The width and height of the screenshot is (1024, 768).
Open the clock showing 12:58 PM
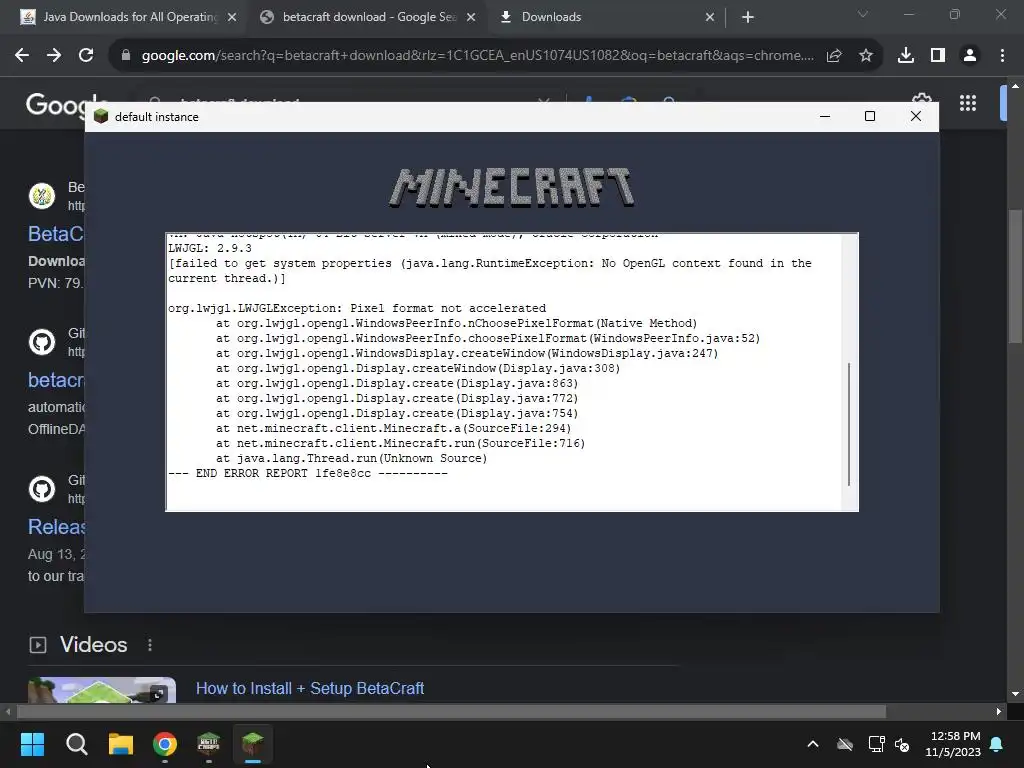(x=953, y=744)
